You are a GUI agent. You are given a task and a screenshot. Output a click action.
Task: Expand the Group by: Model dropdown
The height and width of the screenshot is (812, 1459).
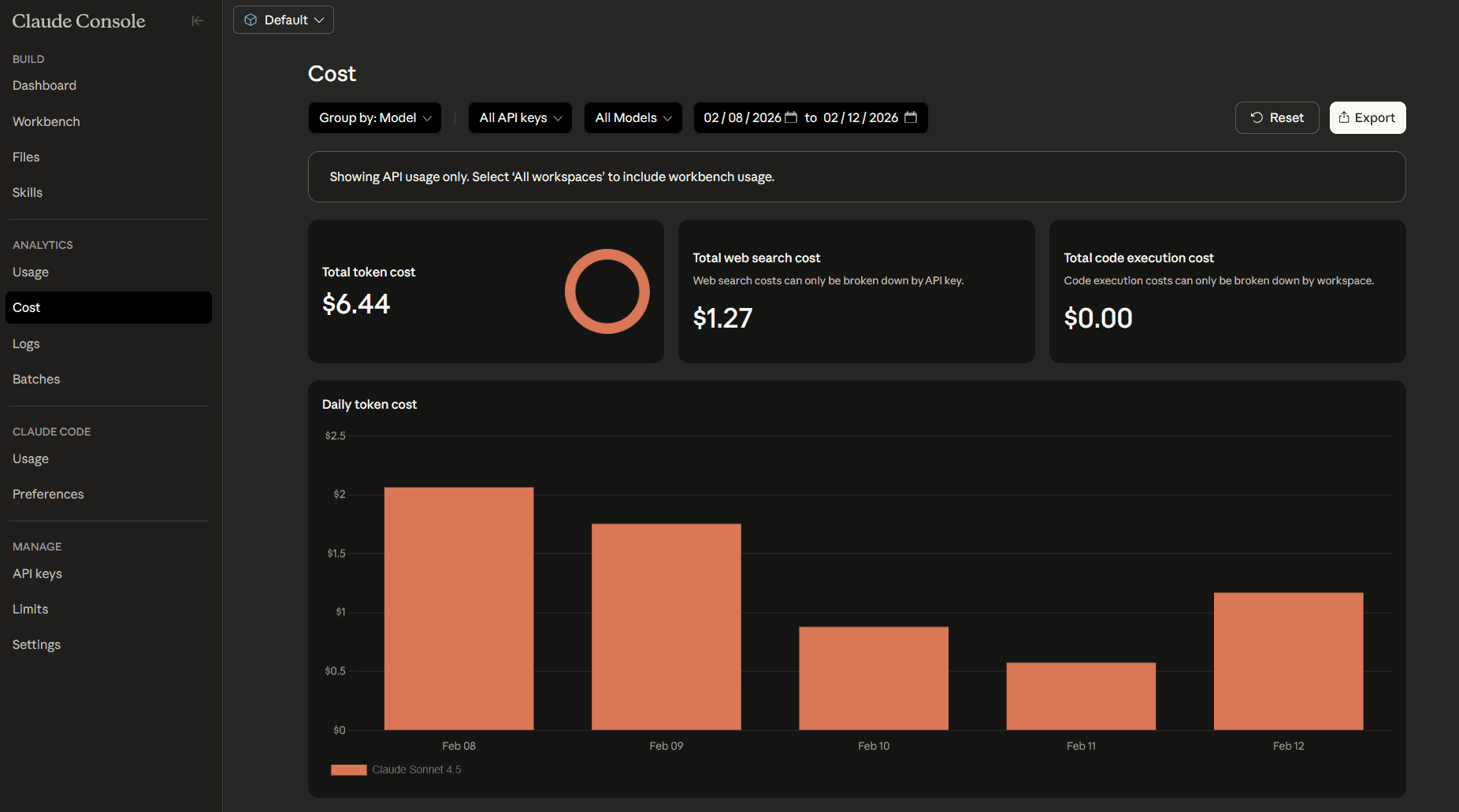[375, 117]
